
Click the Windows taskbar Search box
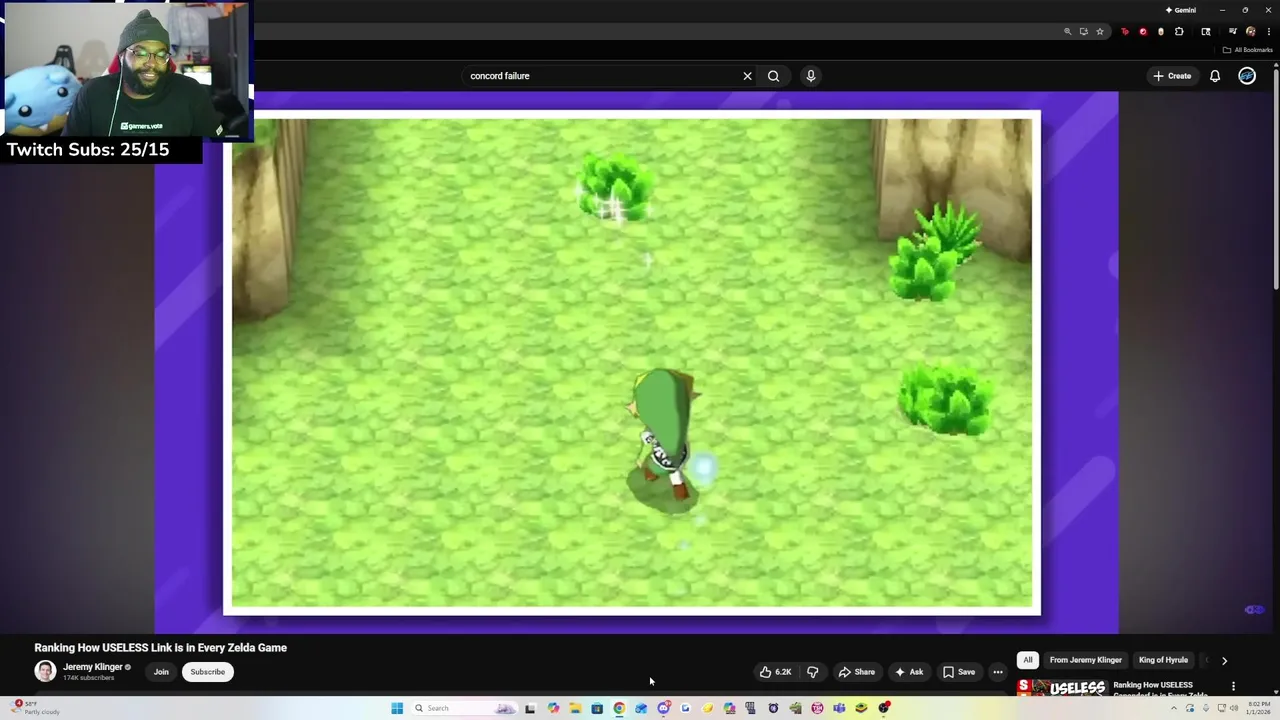pyautogui.click(x=464, y=708)
